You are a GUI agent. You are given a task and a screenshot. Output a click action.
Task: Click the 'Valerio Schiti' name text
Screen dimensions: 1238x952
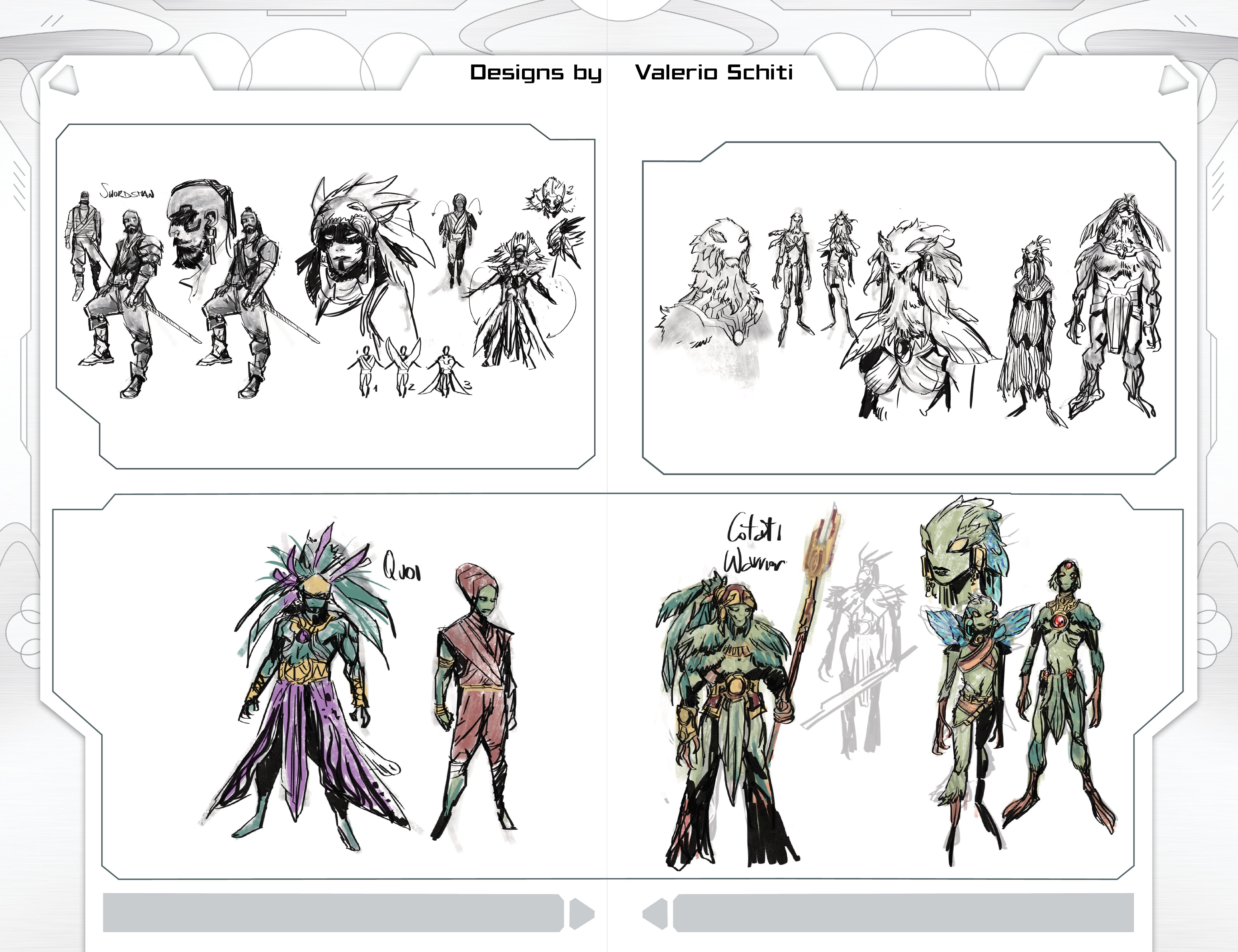click(714, 72)
